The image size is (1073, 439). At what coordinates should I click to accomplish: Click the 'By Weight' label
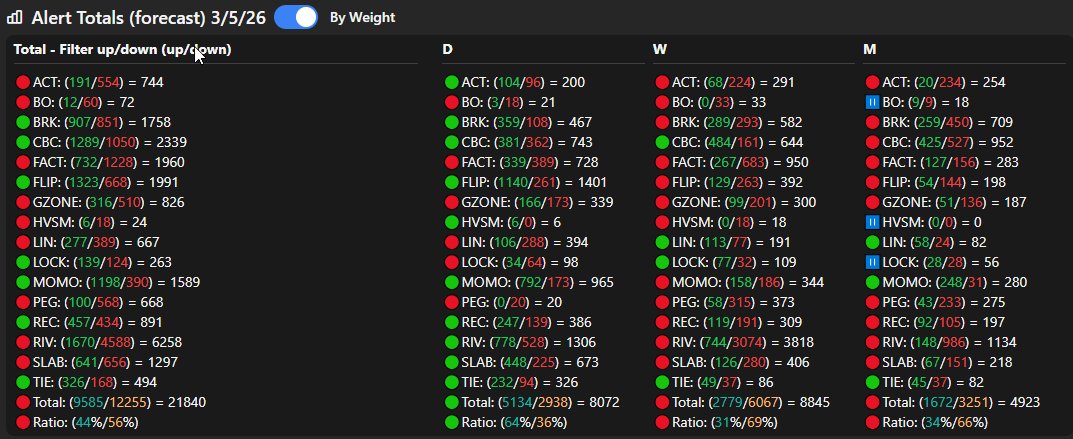point(363,18)
